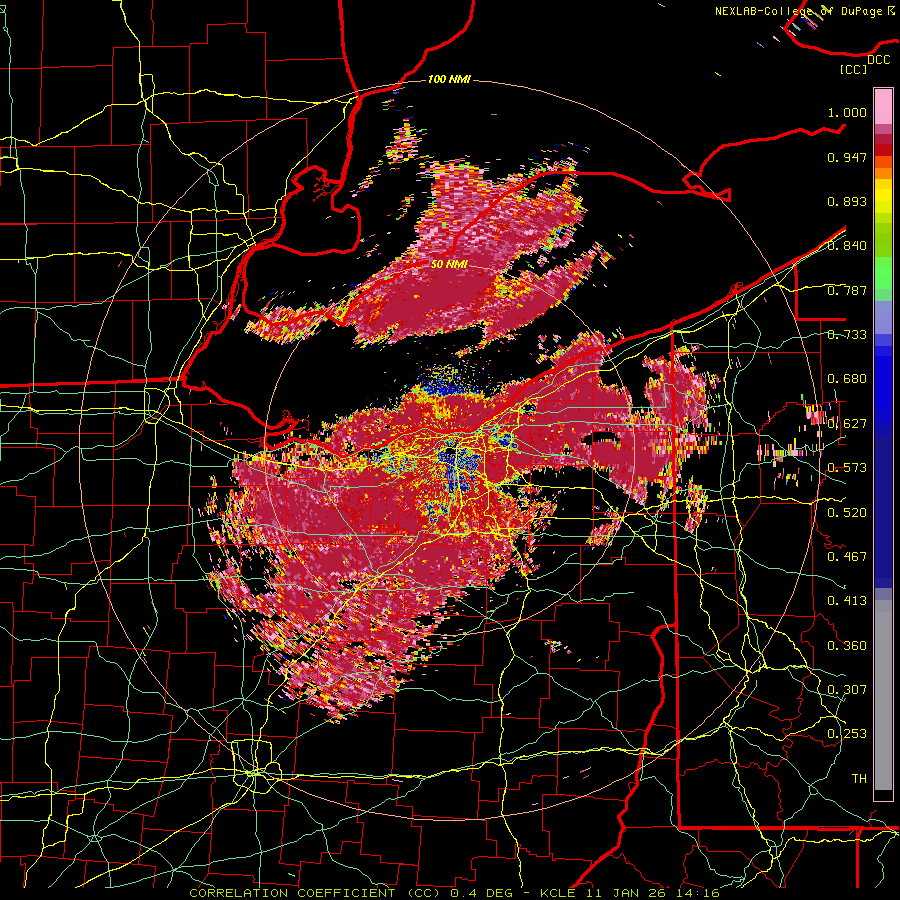Click the bright green color bar segment

coord(883,274)
